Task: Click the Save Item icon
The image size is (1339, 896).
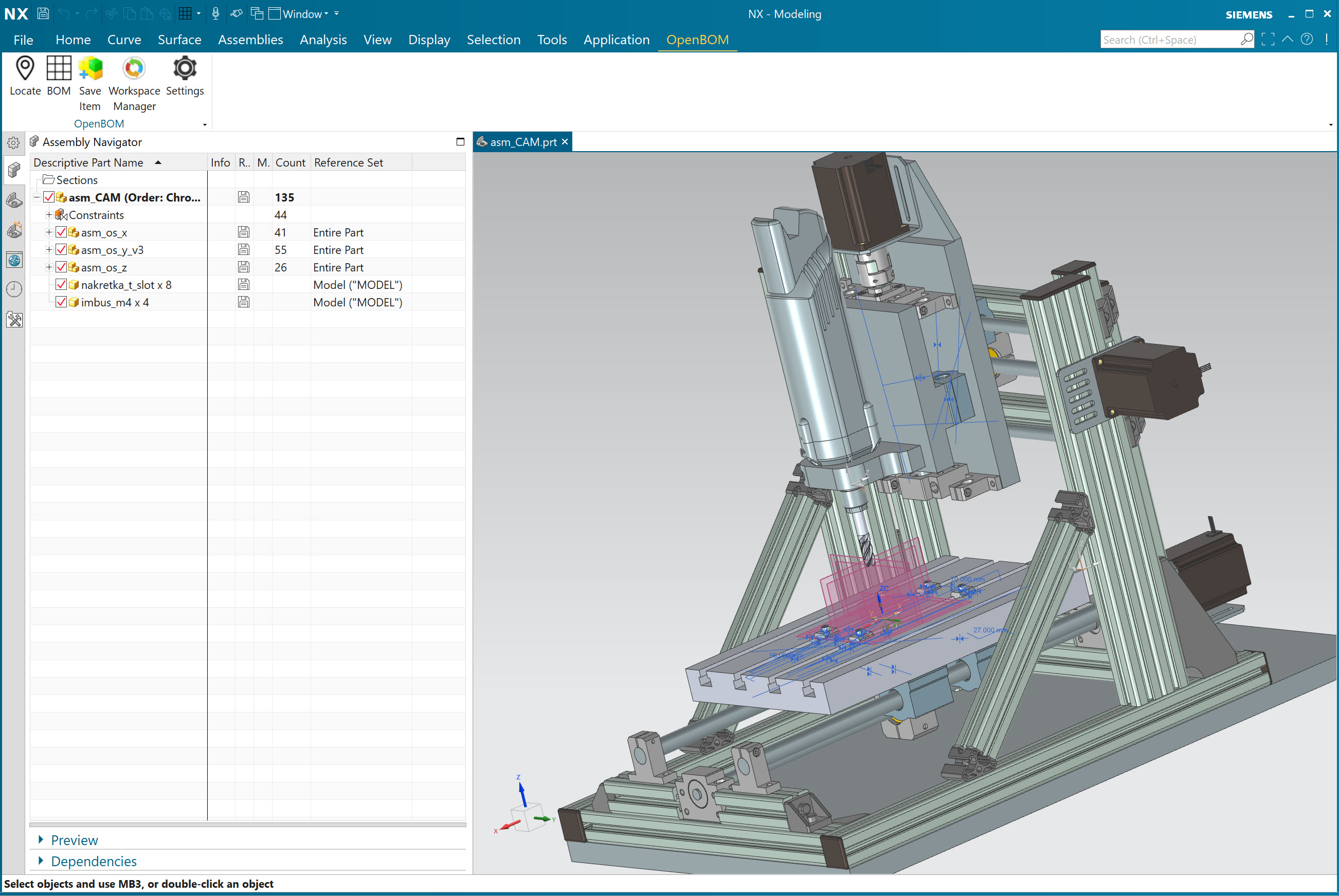Action: click(91, 68)
